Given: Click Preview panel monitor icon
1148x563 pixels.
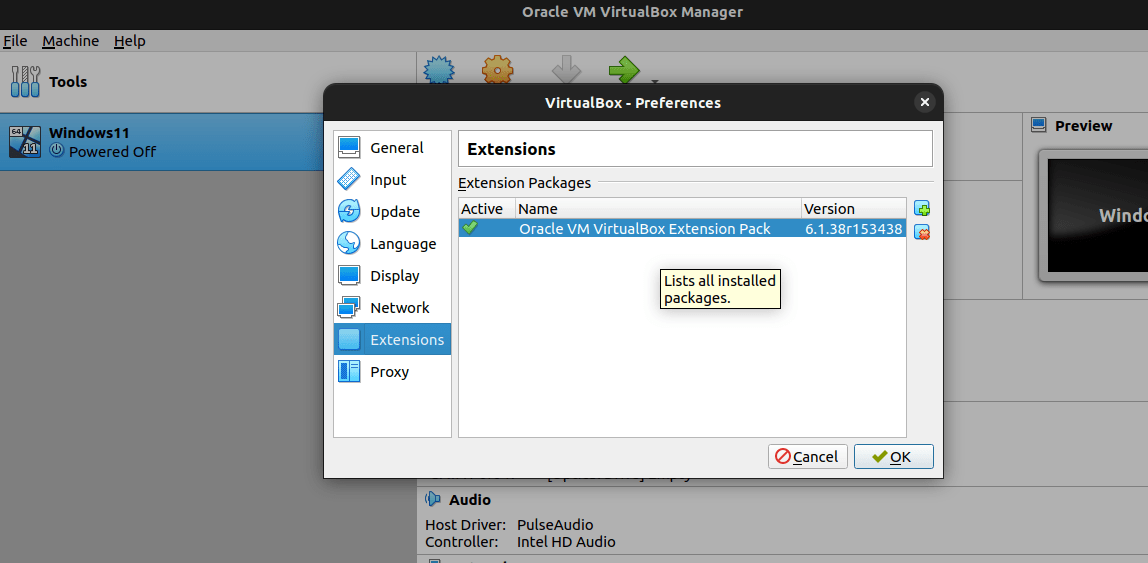Looking at the screenshot, I should coord(1038,125).
